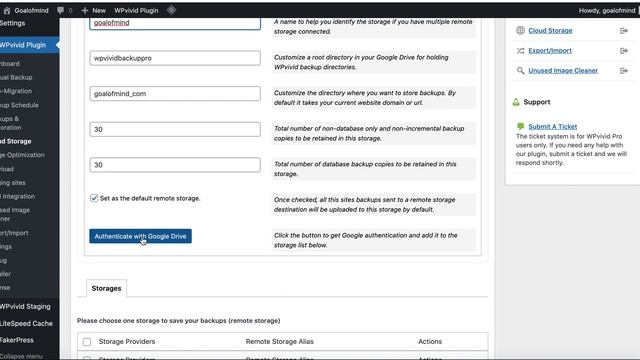Click the diamond icon in admin bar

[171, 10]
